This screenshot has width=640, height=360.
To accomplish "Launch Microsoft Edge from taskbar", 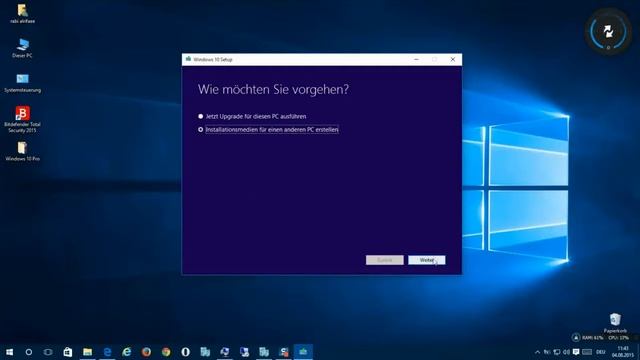I will click(107, 352).
